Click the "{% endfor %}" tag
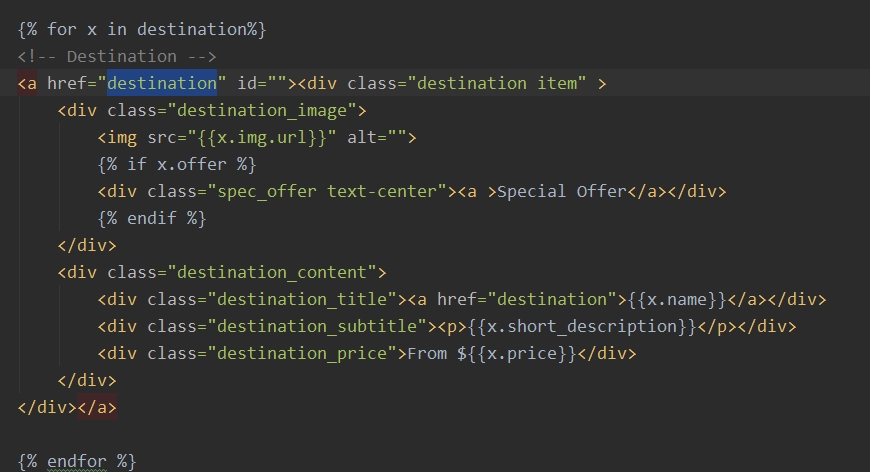The height and width of the screenshot is (472, 870). [77, 461]
